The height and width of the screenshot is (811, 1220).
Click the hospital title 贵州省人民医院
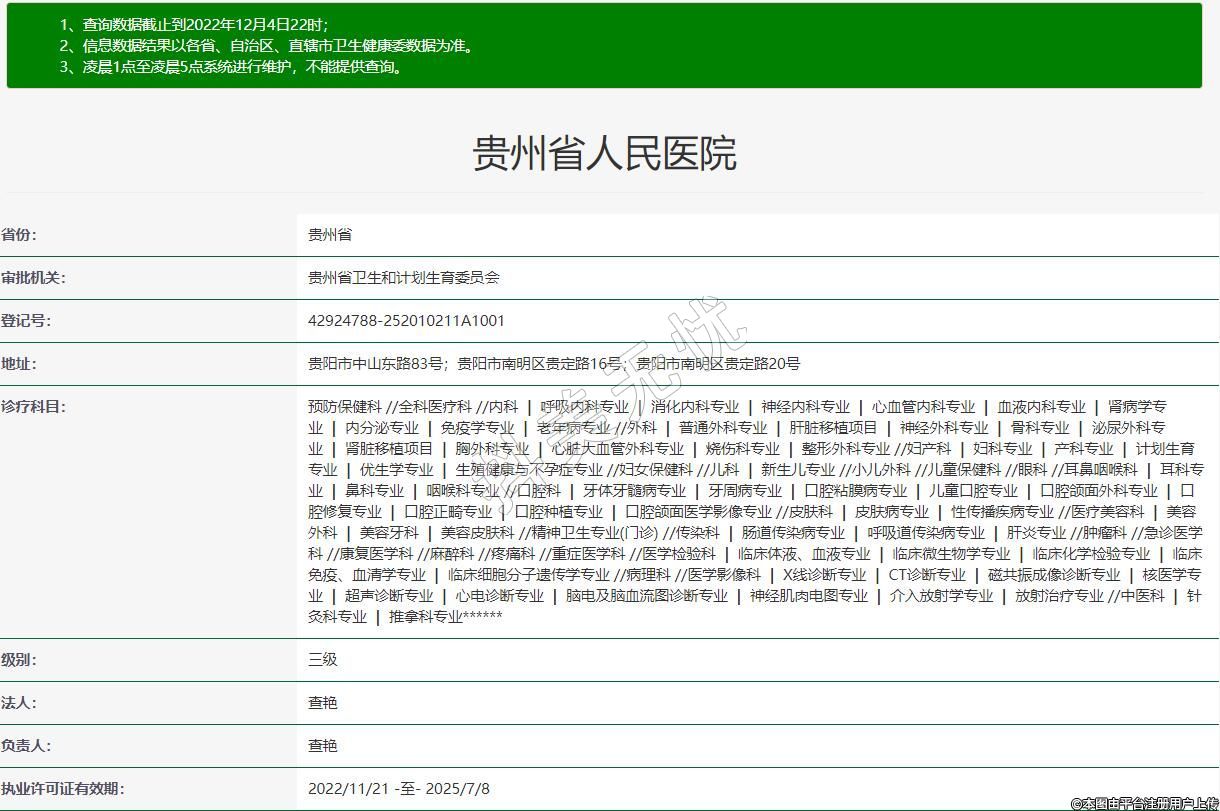tap(604, 153)
